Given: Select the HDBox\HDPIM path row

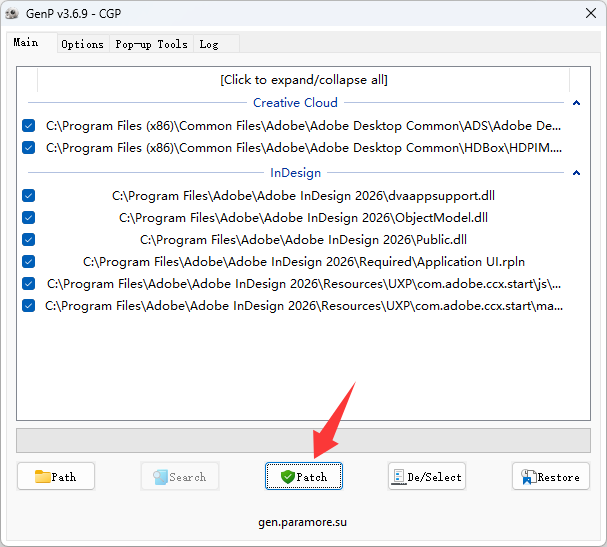Looking at the screenshot, I should click(304, 147).
